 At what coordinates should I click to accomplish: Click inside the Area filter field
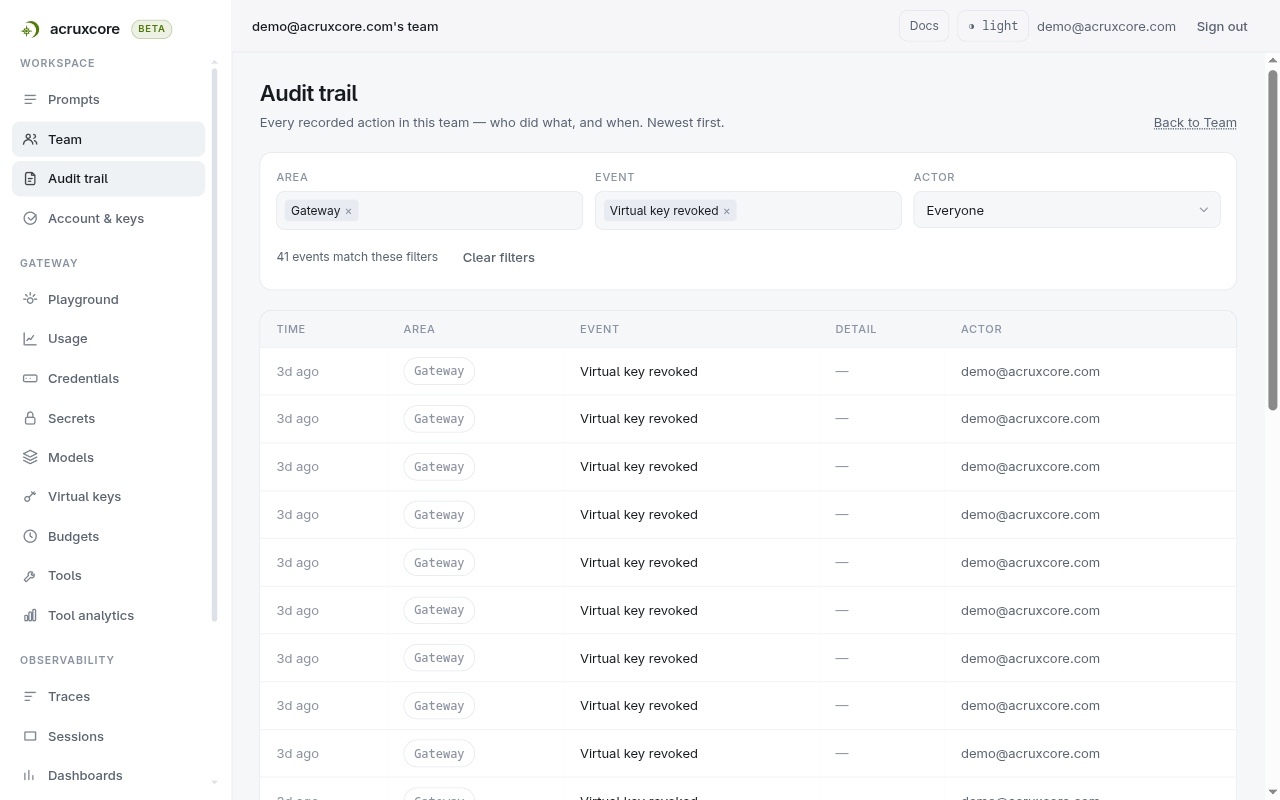[x=429, y=210]
